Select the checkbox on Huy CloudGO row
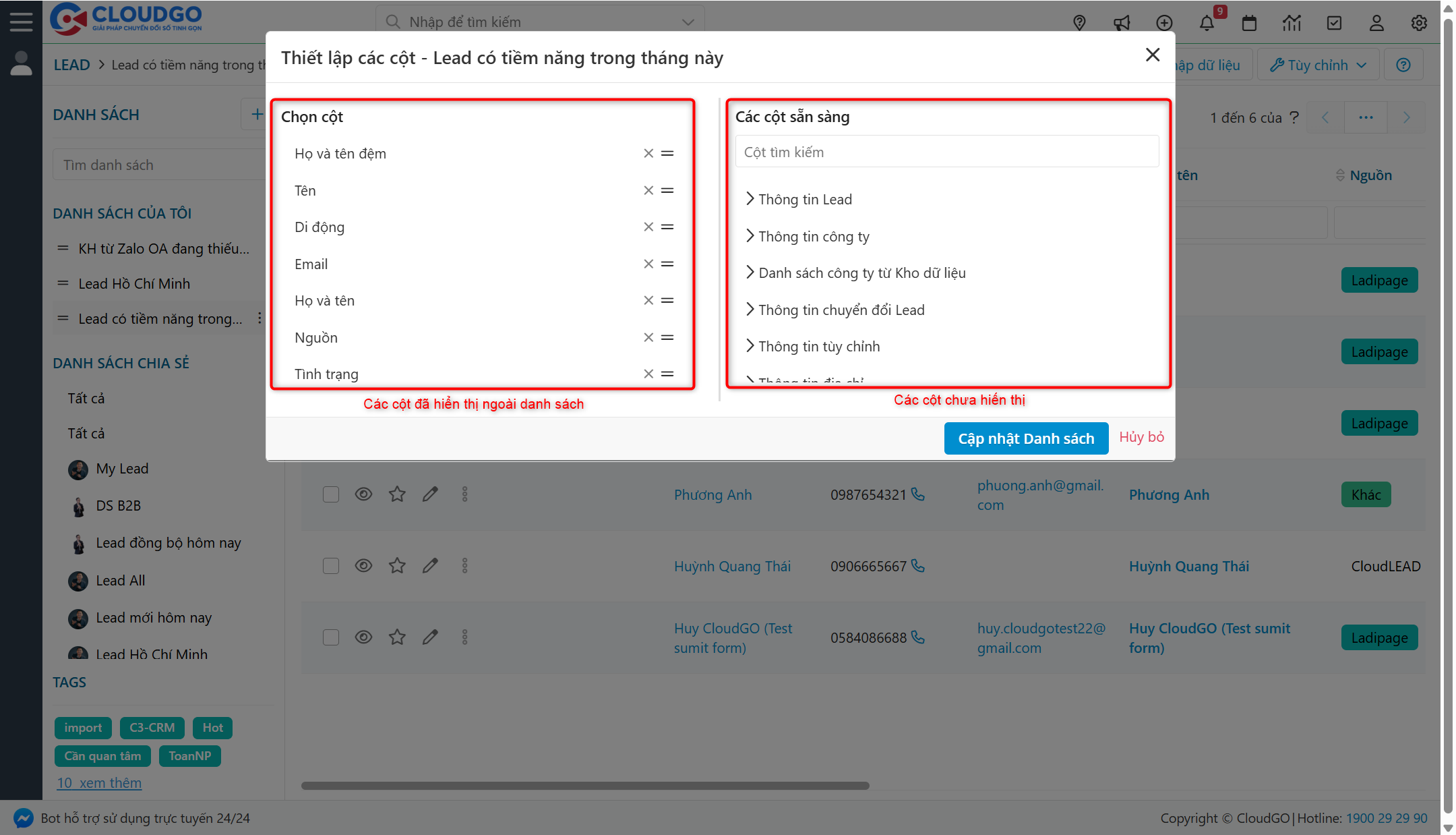Image resolution: width=1456 pixels, height=835 pixels. 331,637
